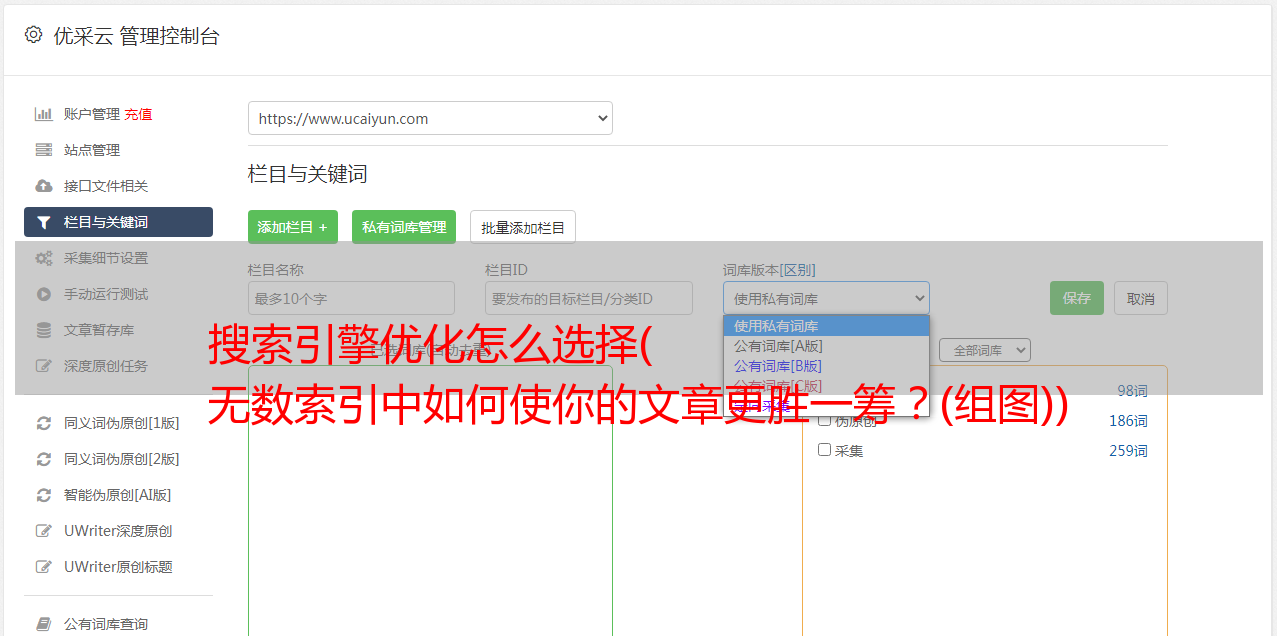This screenshot has width=1277, height=636.
Task: Click the filter icon for 栏目与关键词
Action: pos(43,222)
